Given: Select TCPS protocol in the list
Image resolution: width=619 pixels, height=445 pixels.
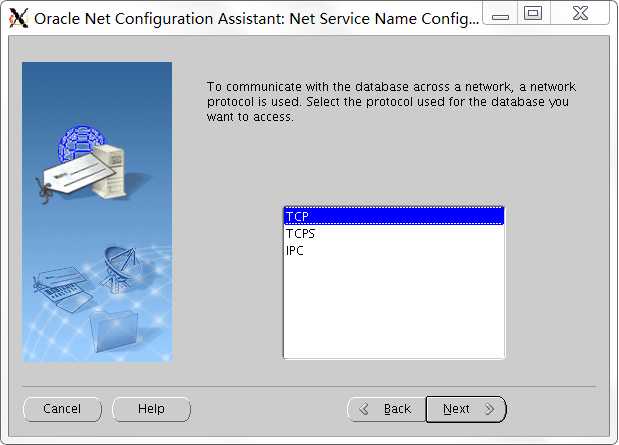Looking at the screenshot, I should (394, 233).
